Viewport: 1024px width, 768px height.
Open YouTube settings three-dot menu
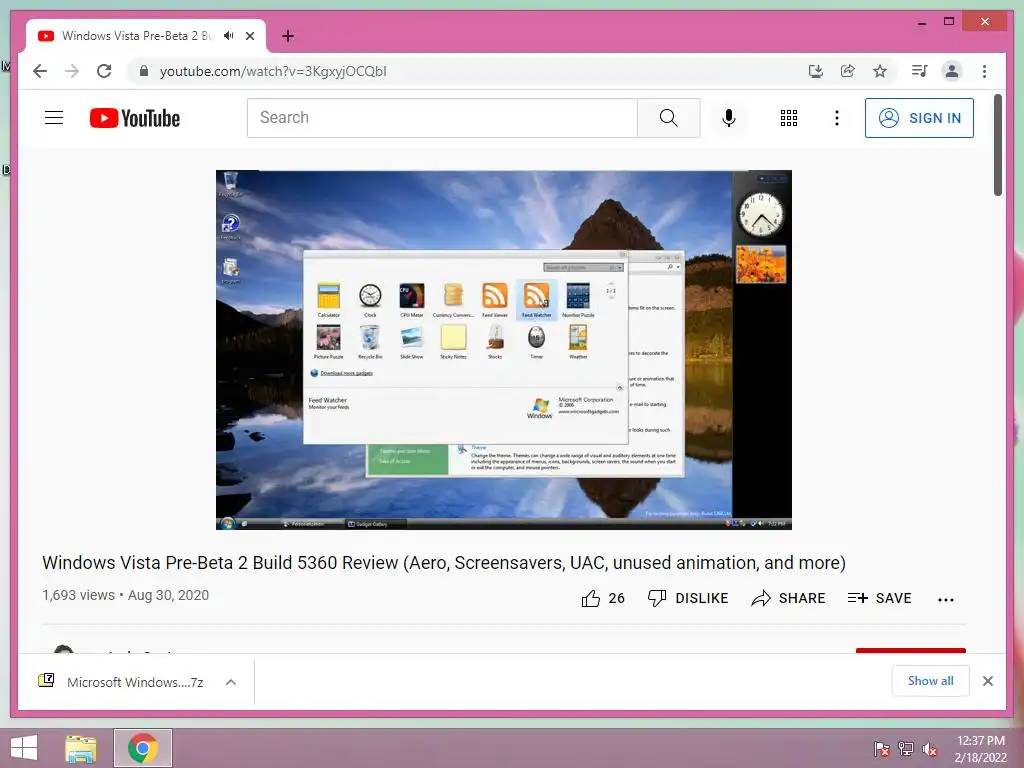(x=837, y=118)
